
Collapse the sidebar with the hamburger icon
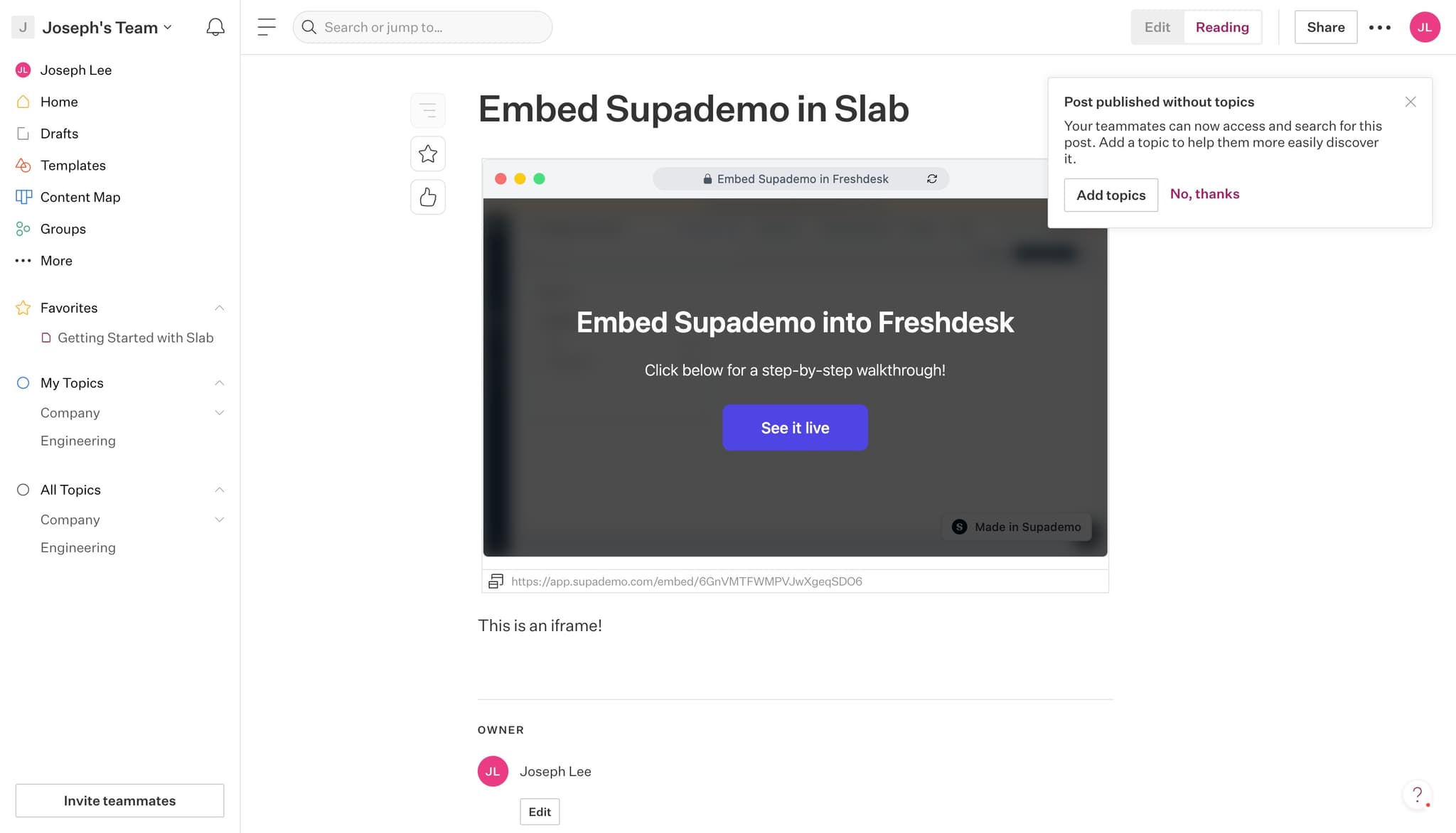point(266,27)
